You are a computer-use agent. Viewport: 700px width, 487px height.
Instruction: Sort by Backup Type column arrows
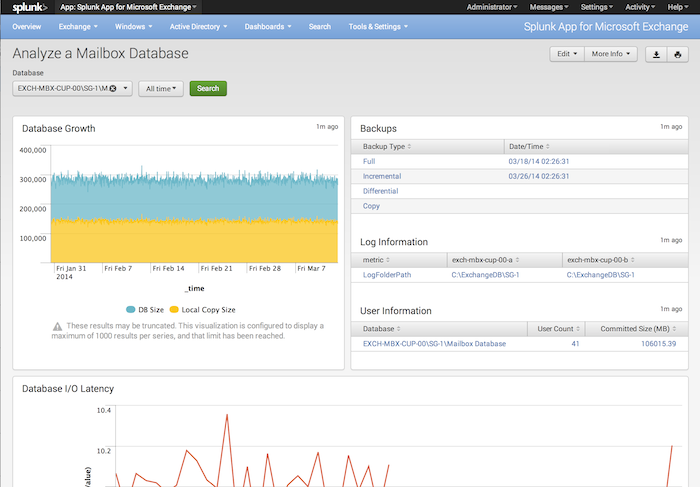(409, 146)
